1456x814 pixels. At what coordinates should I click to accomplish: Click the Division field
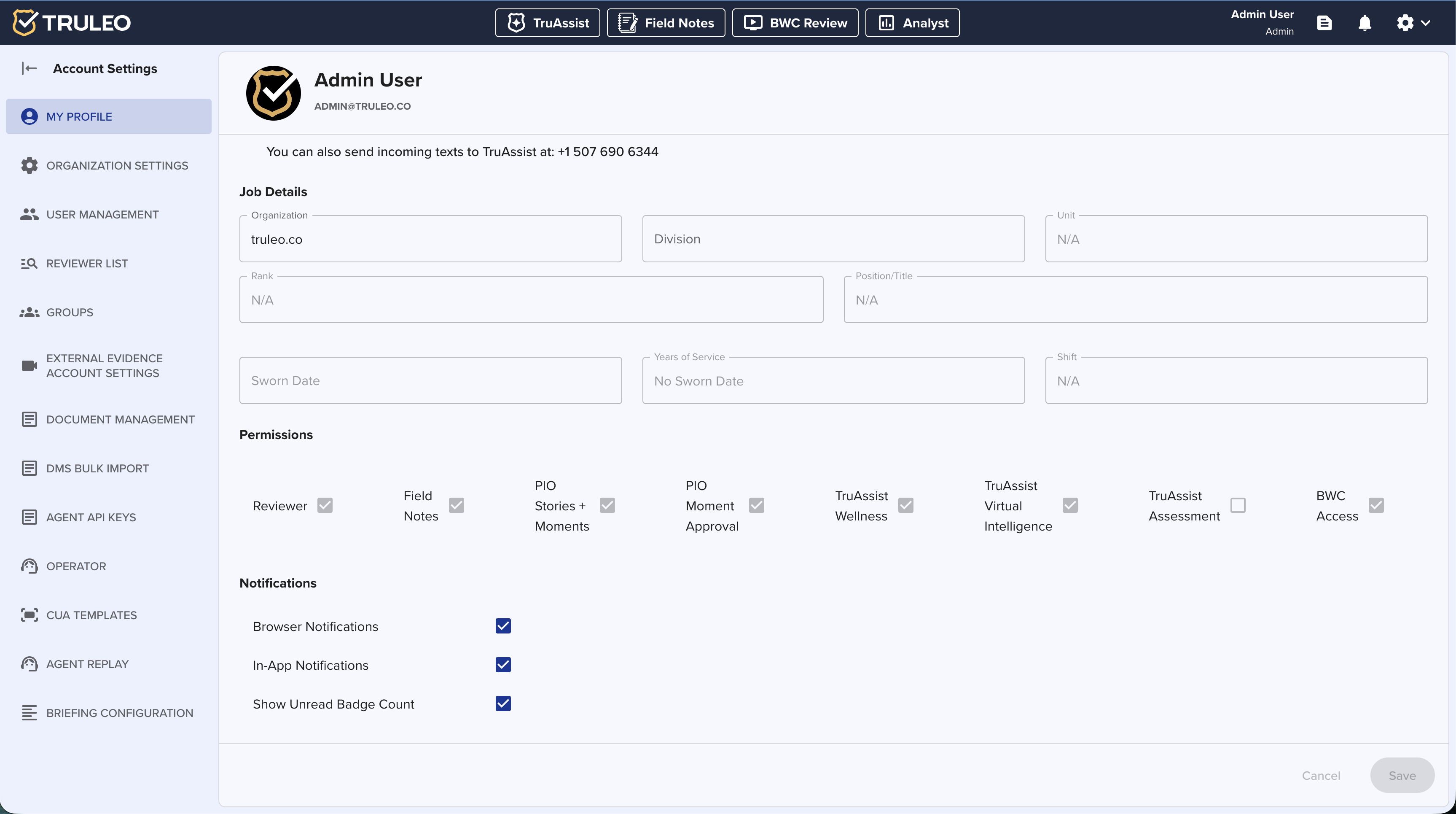pyautogui.click(x=834, y=239)
